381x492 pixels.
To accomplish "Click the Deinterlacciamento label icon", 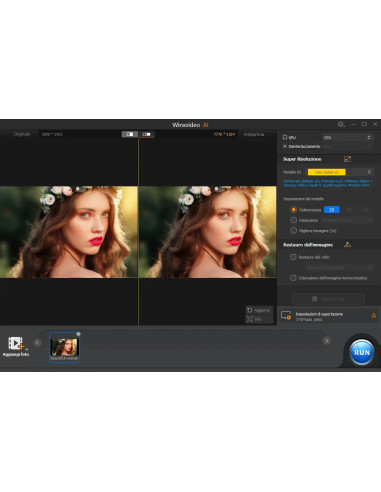I will pyautogui.click(x=285, y=146).
